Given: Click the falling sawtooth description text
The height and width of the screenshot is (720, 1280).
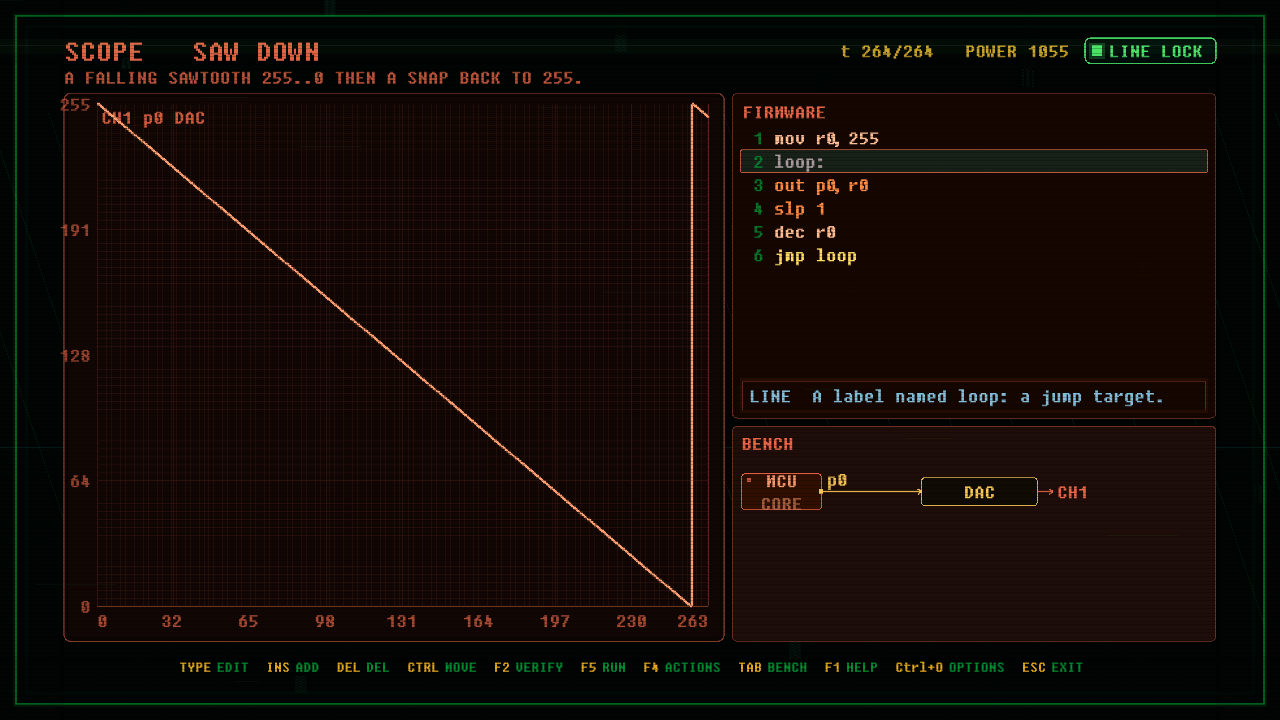Looking at the screenshot, I should [x=323, y=78].
